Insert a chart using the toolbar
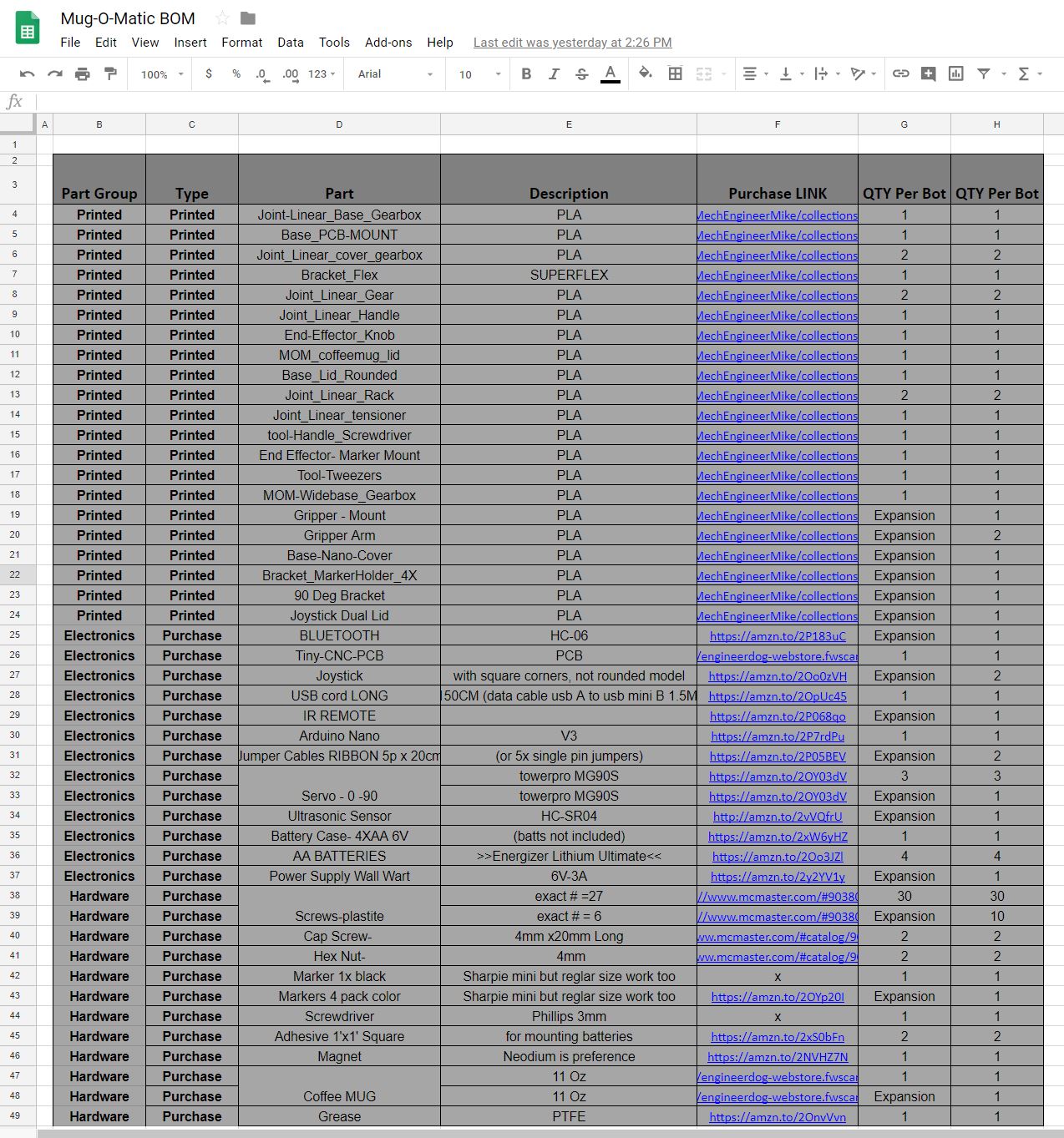The height and width of the screenshot is (1138, 1064). 956,74
